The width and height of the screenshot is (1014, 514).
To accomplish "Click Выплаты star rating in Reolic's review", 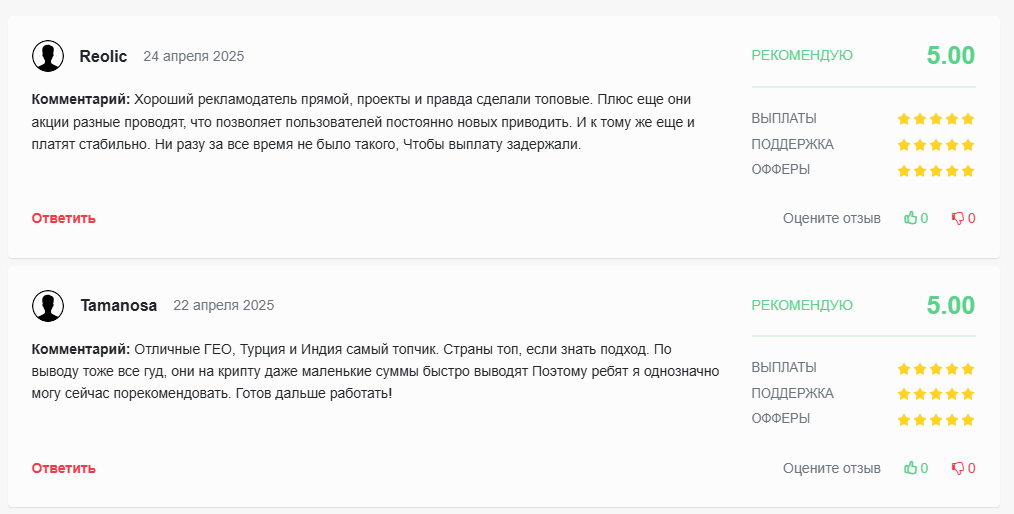I will (936, 119).
